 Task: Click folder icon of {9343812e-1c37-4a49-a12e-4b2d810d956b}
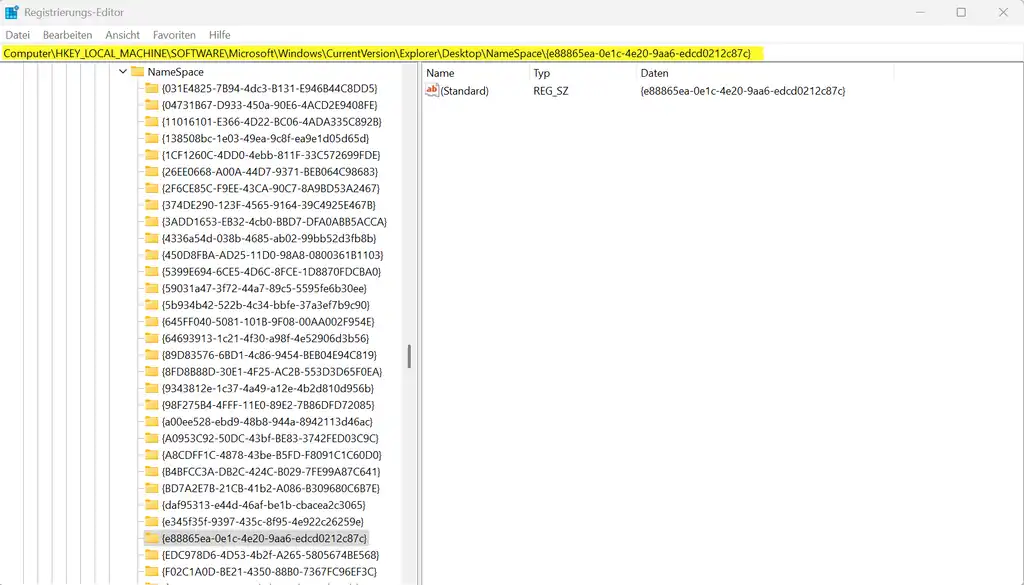pos(152,388)
